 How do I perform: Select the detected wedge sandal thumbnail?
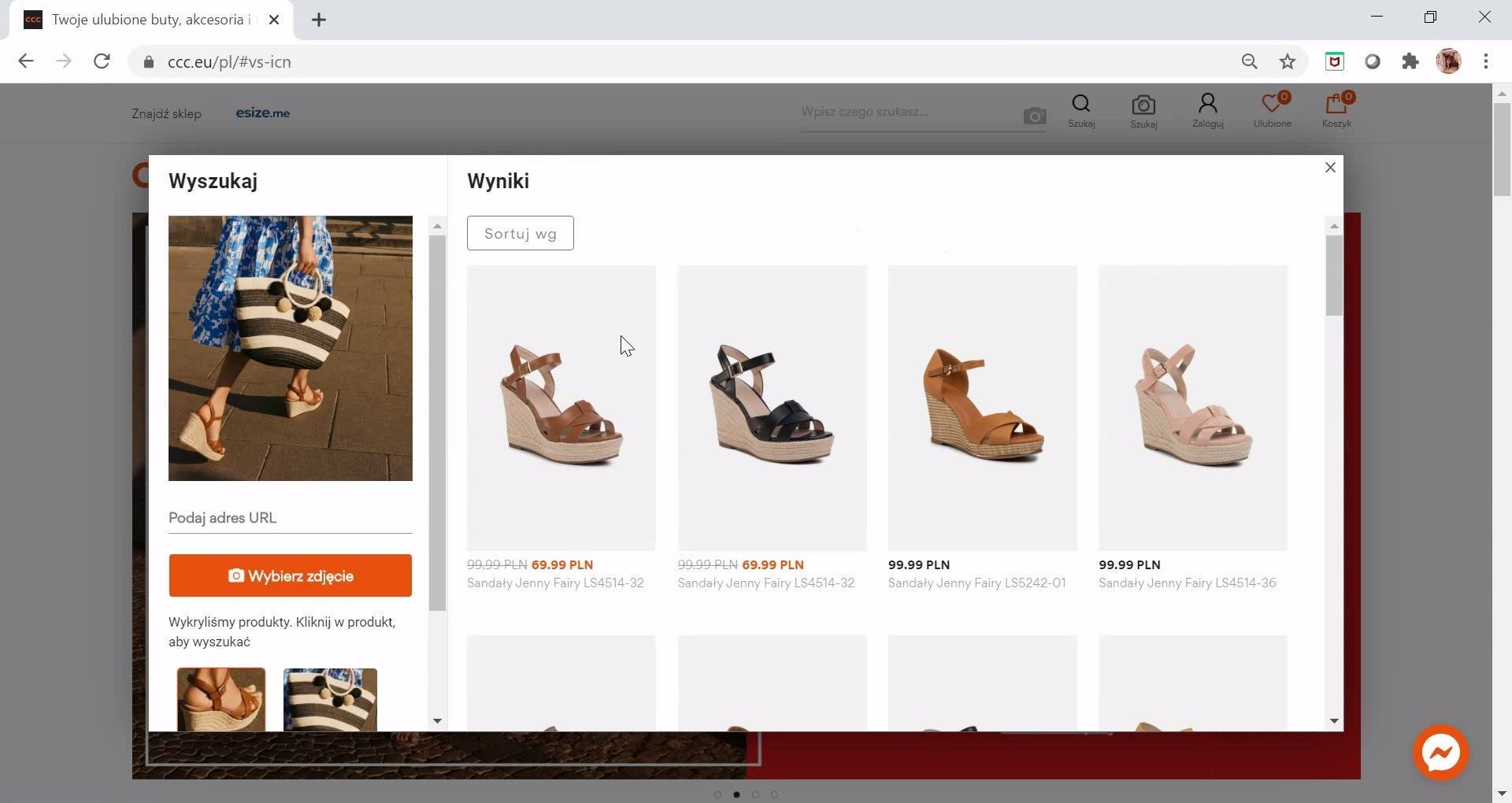[221, 700]
